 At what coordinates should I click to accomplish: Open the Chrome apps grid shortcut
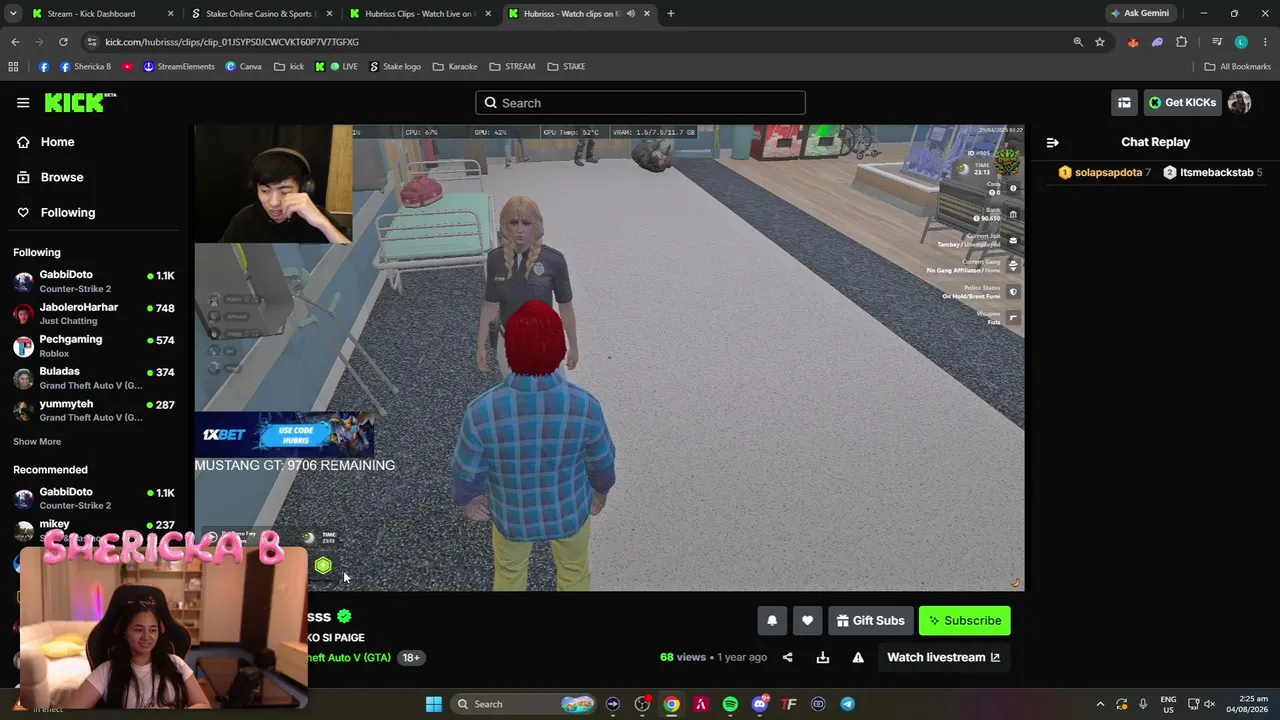pyautogui.click(x=13, y=67)
